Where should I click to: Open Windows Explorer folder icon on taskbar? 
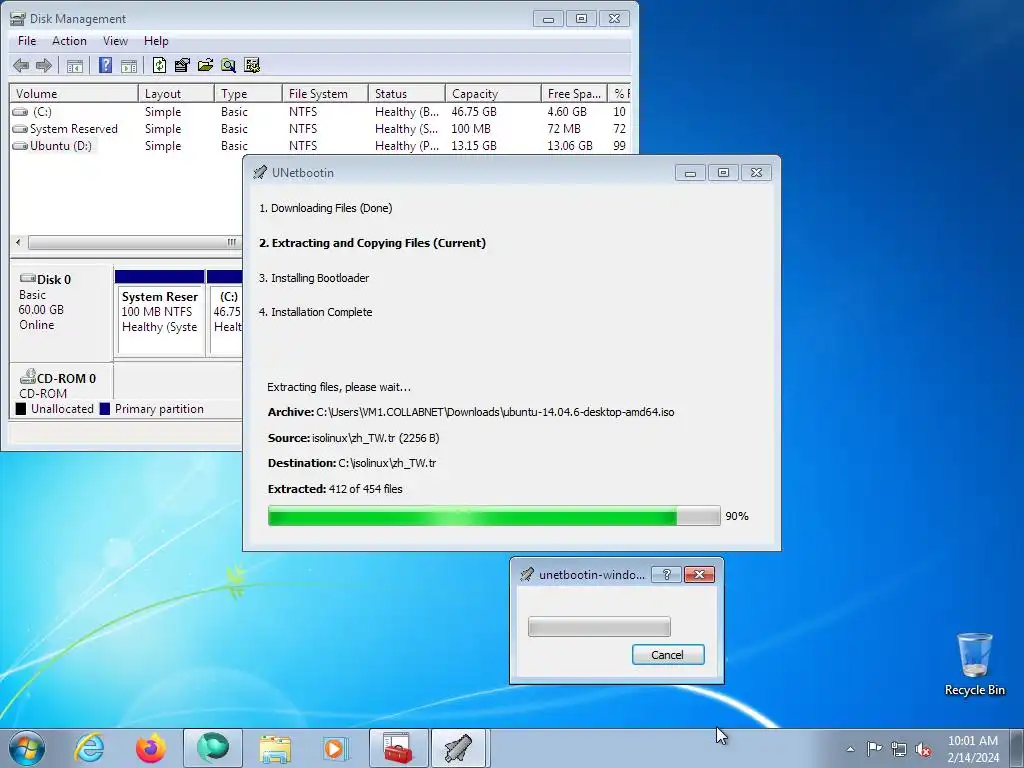coord(275,748)
